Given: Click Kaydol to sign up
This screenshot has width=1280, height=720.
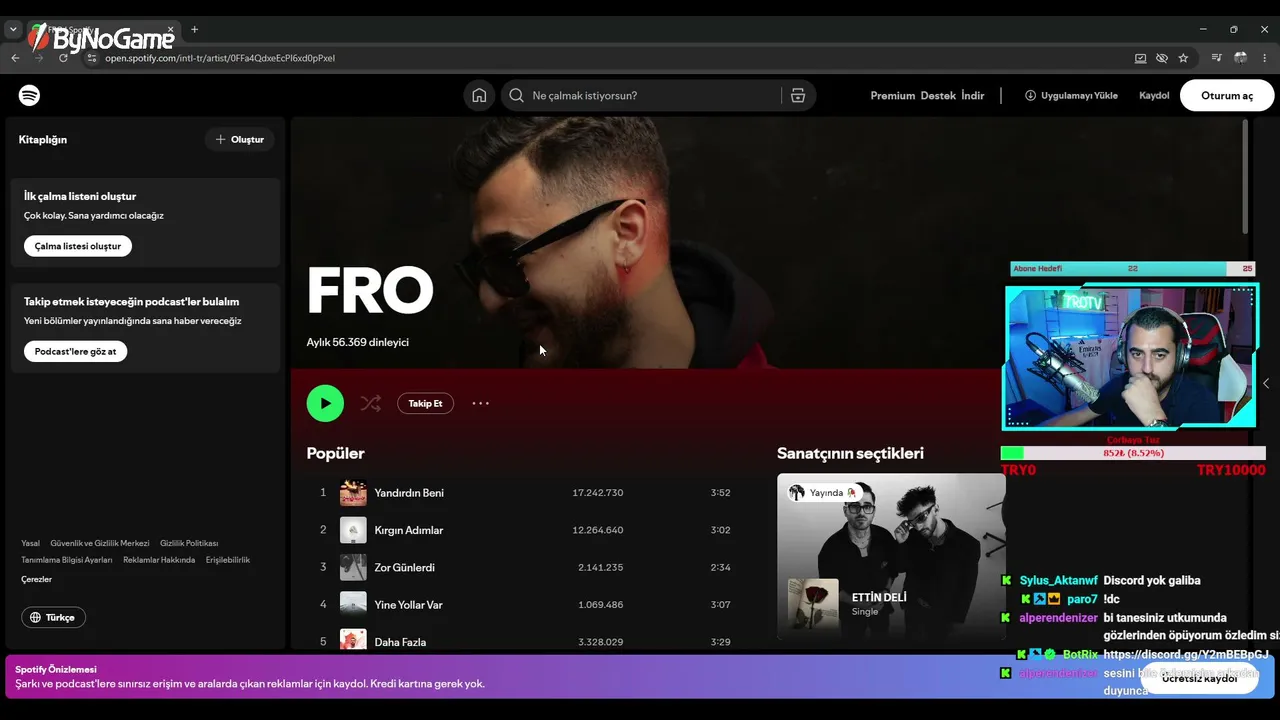Looking at the screenshot, I should [x=1154, y=96].
